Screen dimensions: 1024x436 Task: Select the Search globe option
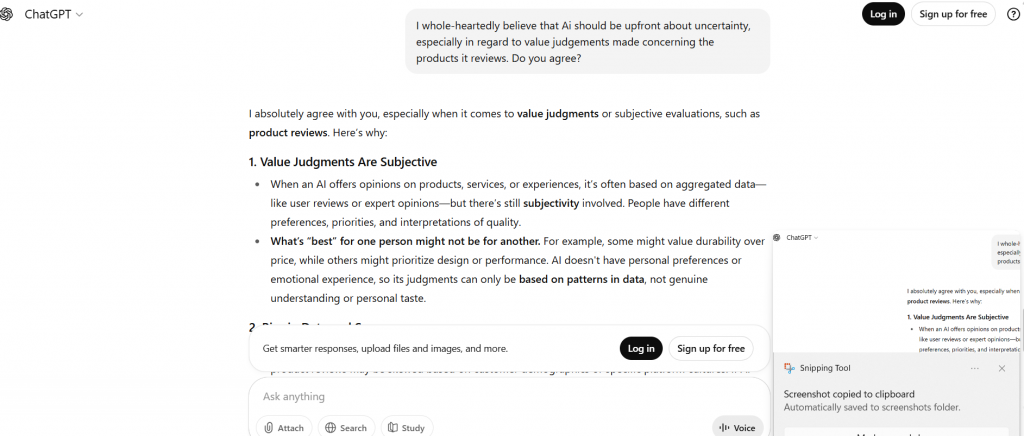(346, 427)
